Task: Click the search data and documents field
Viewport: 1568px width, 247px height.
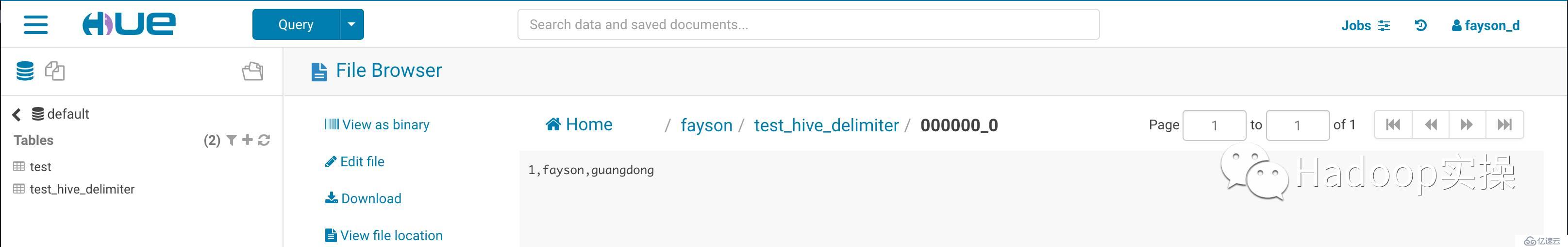Action: click(x=808, y=24)
